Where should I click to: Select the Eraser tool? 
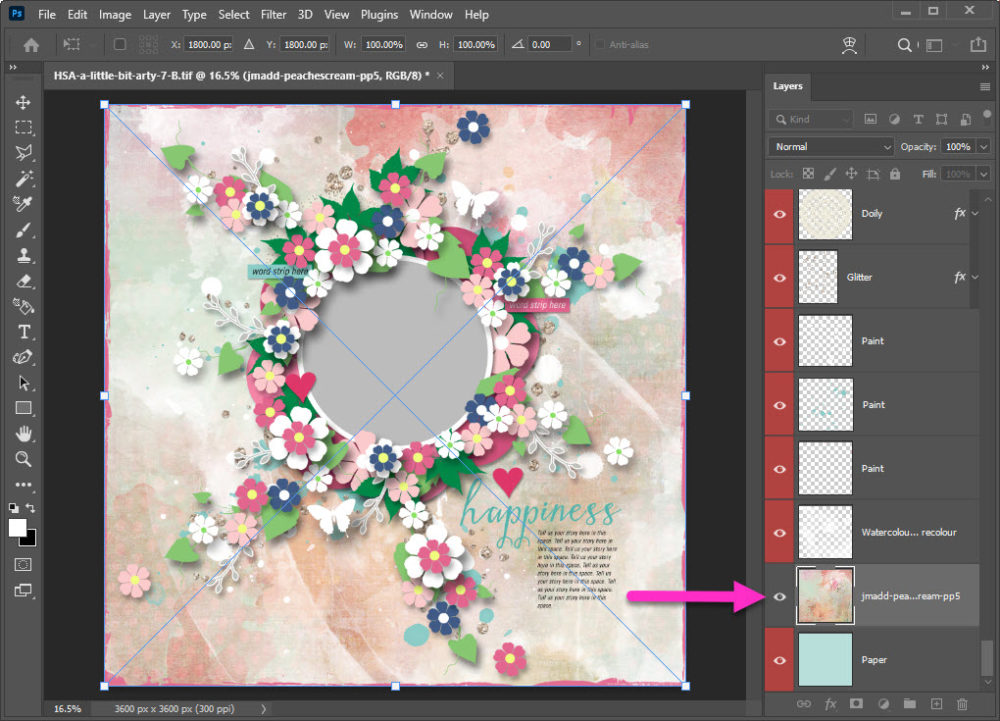coord(24,281)
